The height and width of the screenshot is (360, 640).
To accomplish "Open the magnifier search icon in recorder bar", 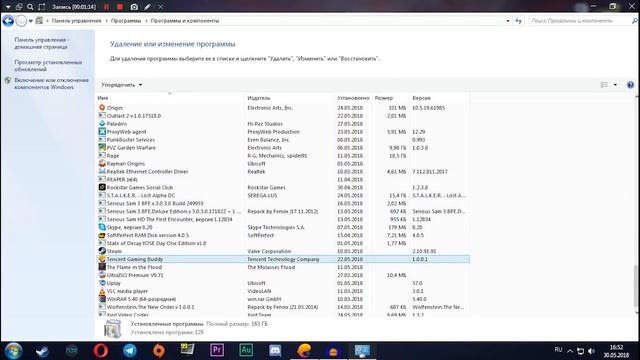I will (30, 7).
